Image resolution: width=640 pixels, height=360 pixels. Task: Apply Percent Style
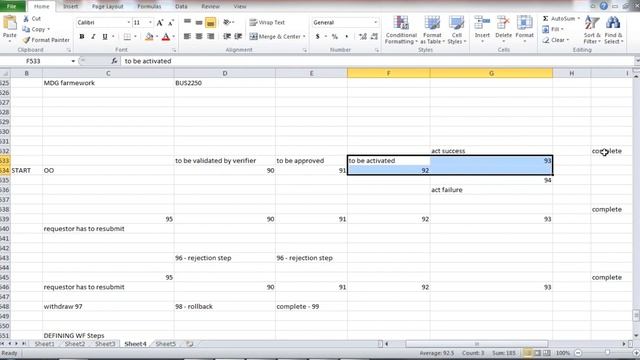point(335,37)
